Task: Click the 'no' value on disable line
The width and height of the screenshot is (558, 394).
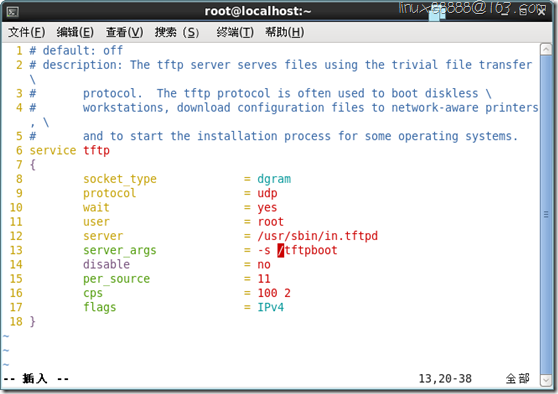Action: coord(264,264)
